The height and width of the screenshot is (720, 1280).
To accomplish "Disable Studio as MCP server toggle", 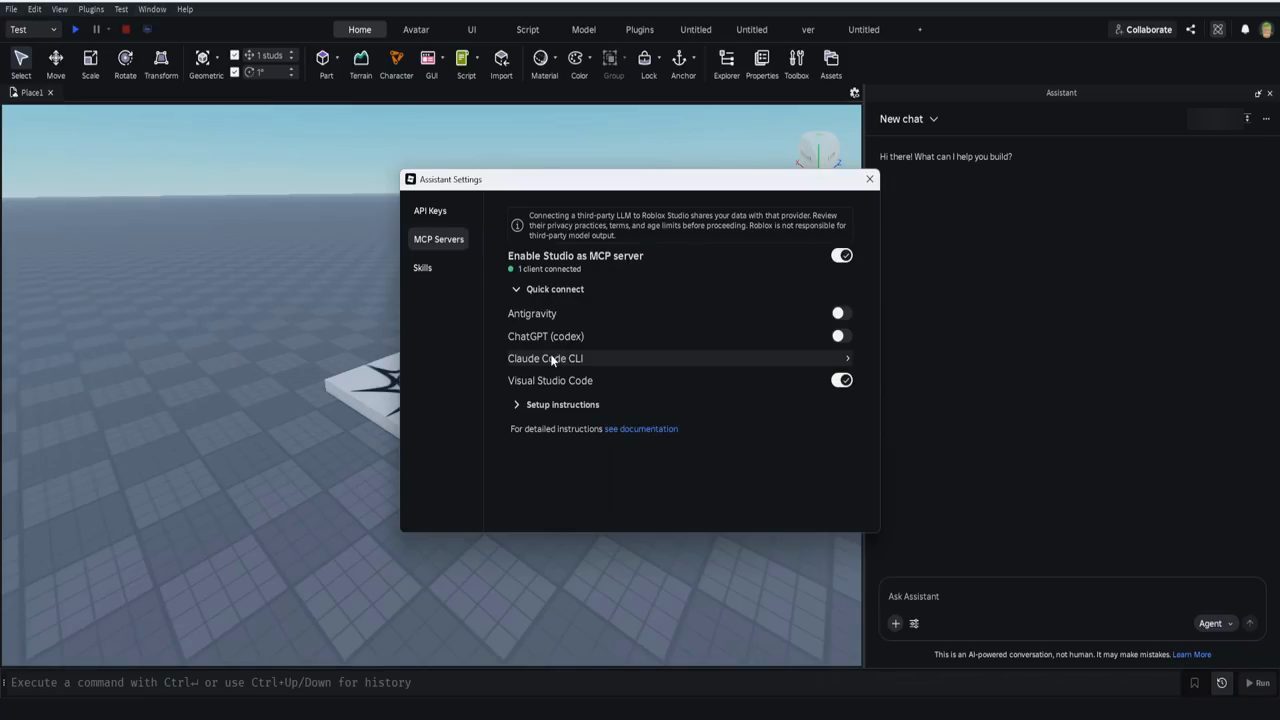I will pos(842,256).
